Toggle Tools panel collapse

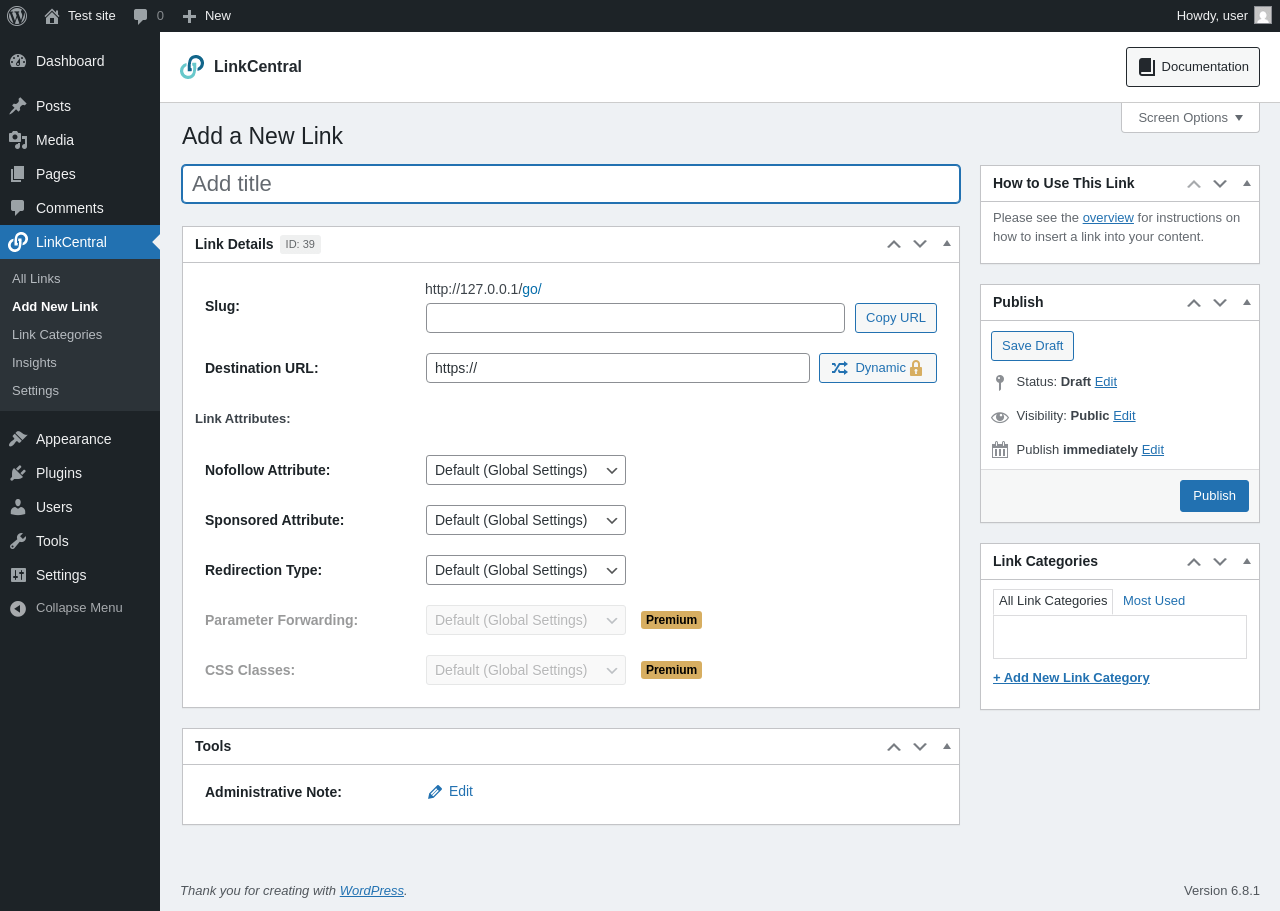coord(947,745)
